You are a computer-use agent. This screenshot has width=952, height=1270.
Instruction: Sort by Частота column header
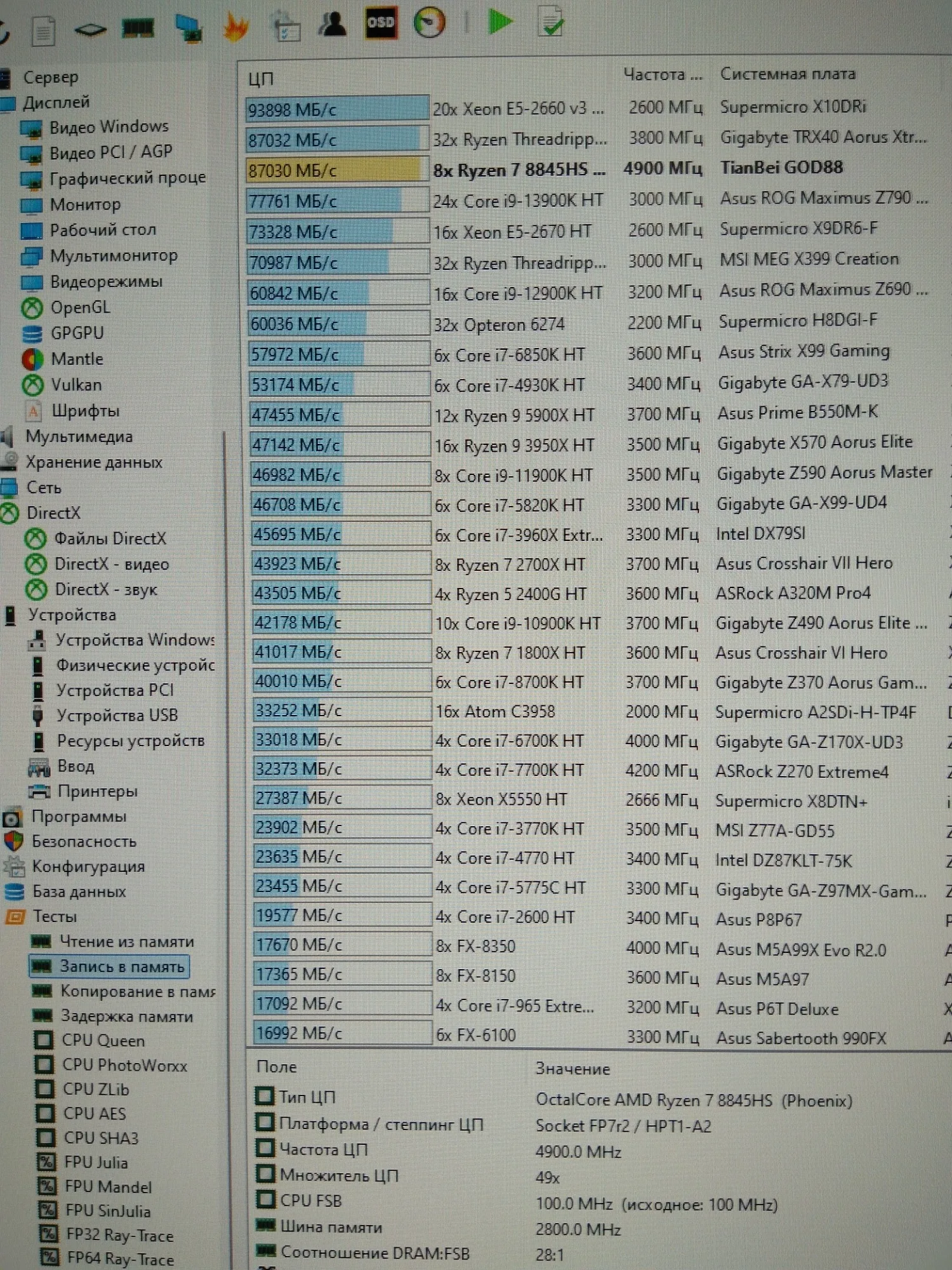pyautogui.click(x=663, y=75)
